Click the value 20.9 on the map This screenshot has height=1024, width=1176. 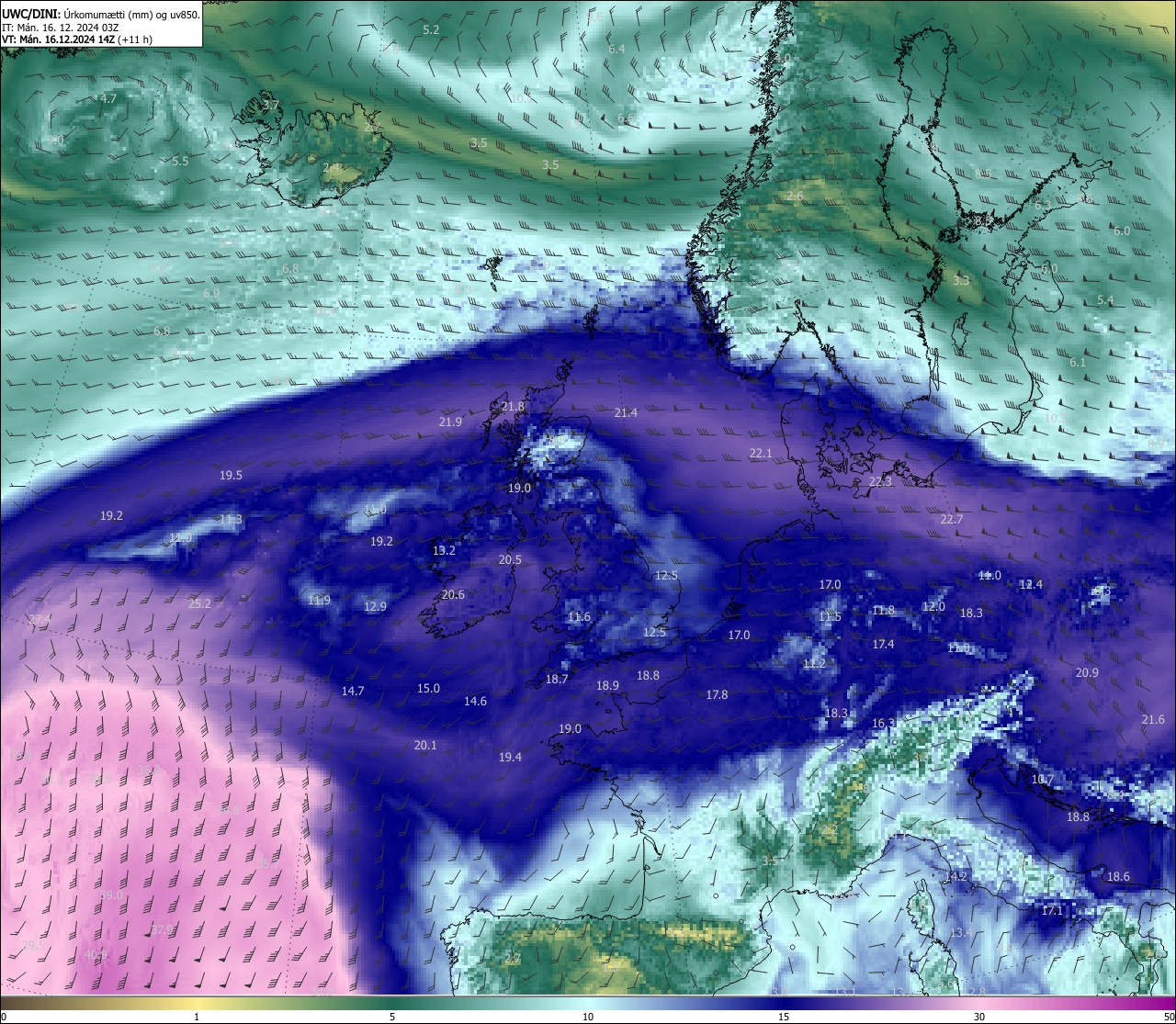1087,672
